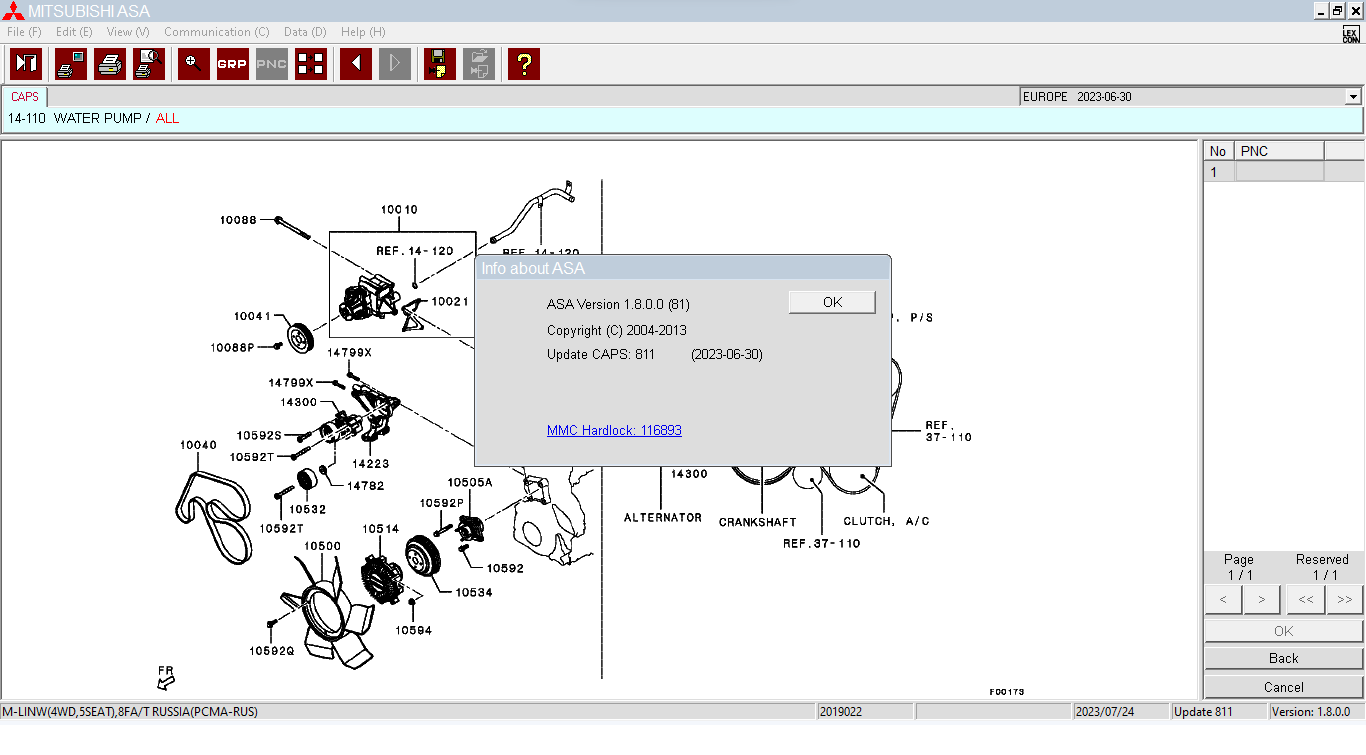The width and height of the screenshot is (1366, 755).
Task: Open the Help question mark icon
Action: click(523, 64)
